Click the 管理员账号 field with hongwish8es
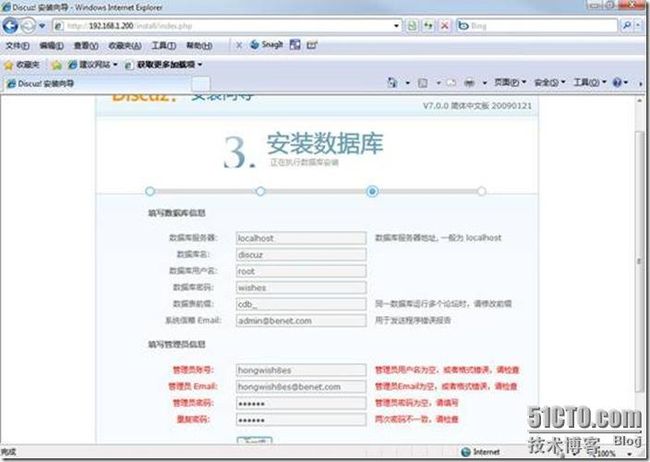 301,370
